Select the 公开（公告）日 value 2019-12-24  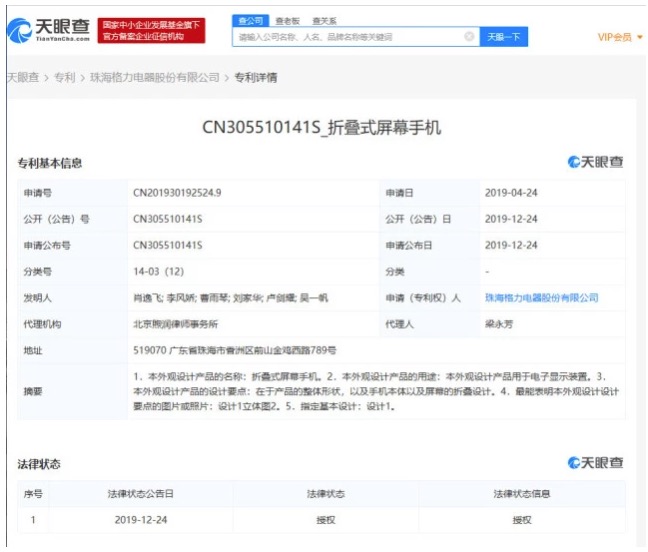(x=511, y=219)
